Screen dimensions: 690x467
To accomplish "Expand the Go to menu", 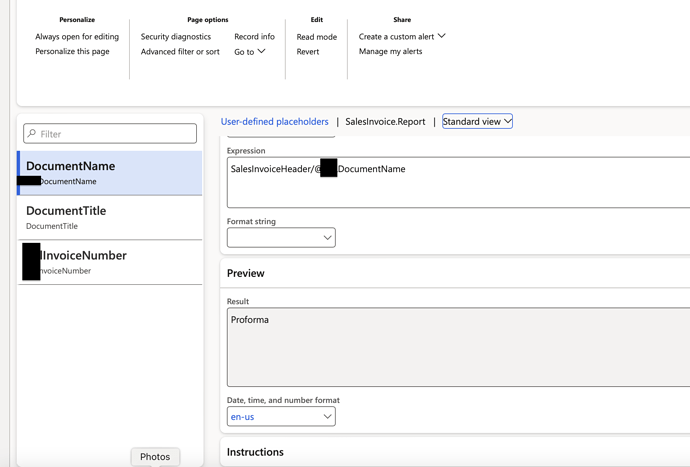I will [x=250, y=52].
